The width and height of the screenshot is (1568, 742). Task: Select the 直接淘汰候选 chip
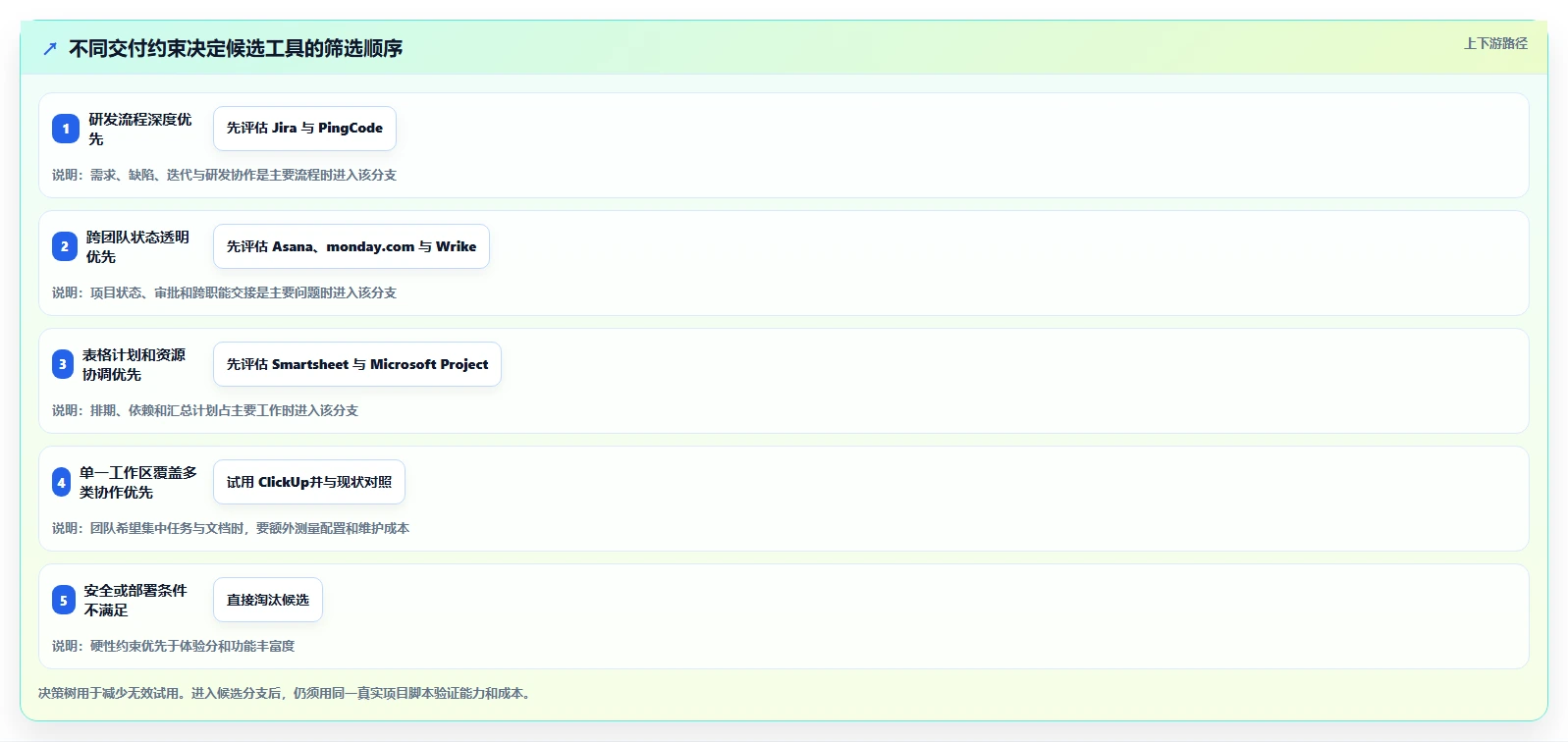click(268, 600)
